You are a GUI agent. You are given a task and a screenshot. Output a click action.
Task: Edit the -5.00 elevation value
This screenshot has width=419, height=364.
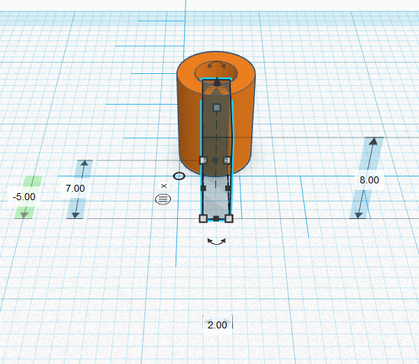[x=24, y=197]
